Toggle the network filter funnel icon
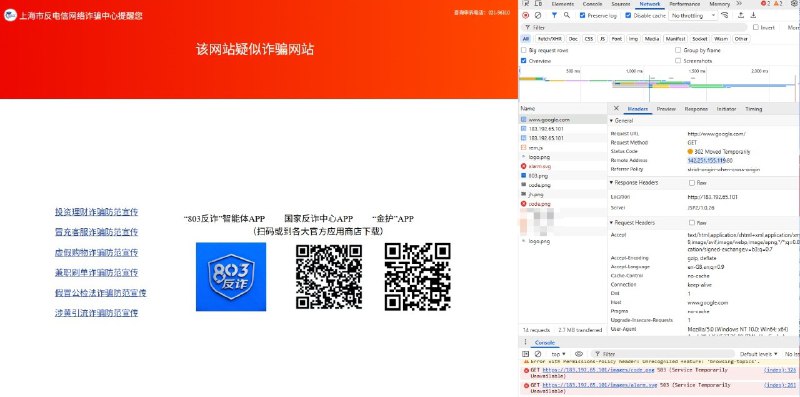The height and width of the screenshot is (397, 800). click(555, 15)
